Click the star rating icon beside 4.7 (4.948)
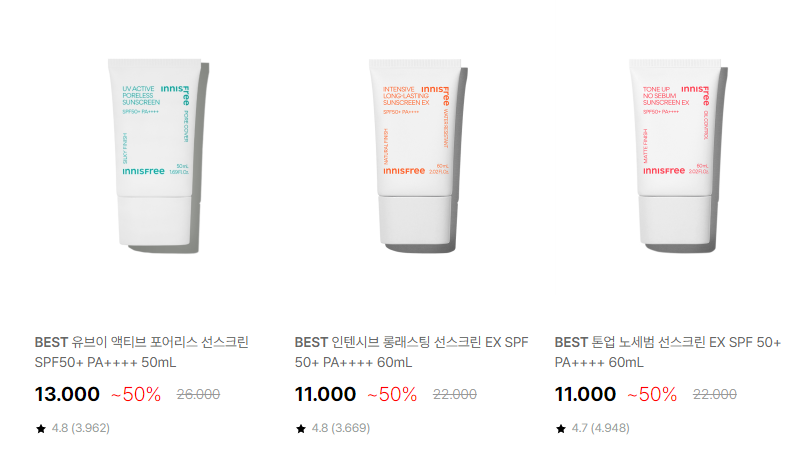Image resolution: width=804 pixels, height=468 pixels. click(561, 429)
